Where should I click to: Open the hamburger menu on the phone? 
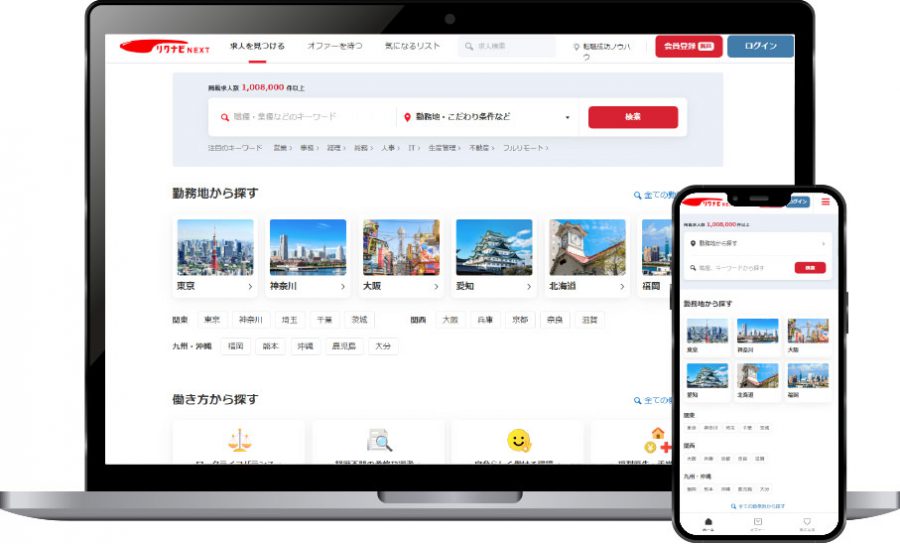[825, 201]
